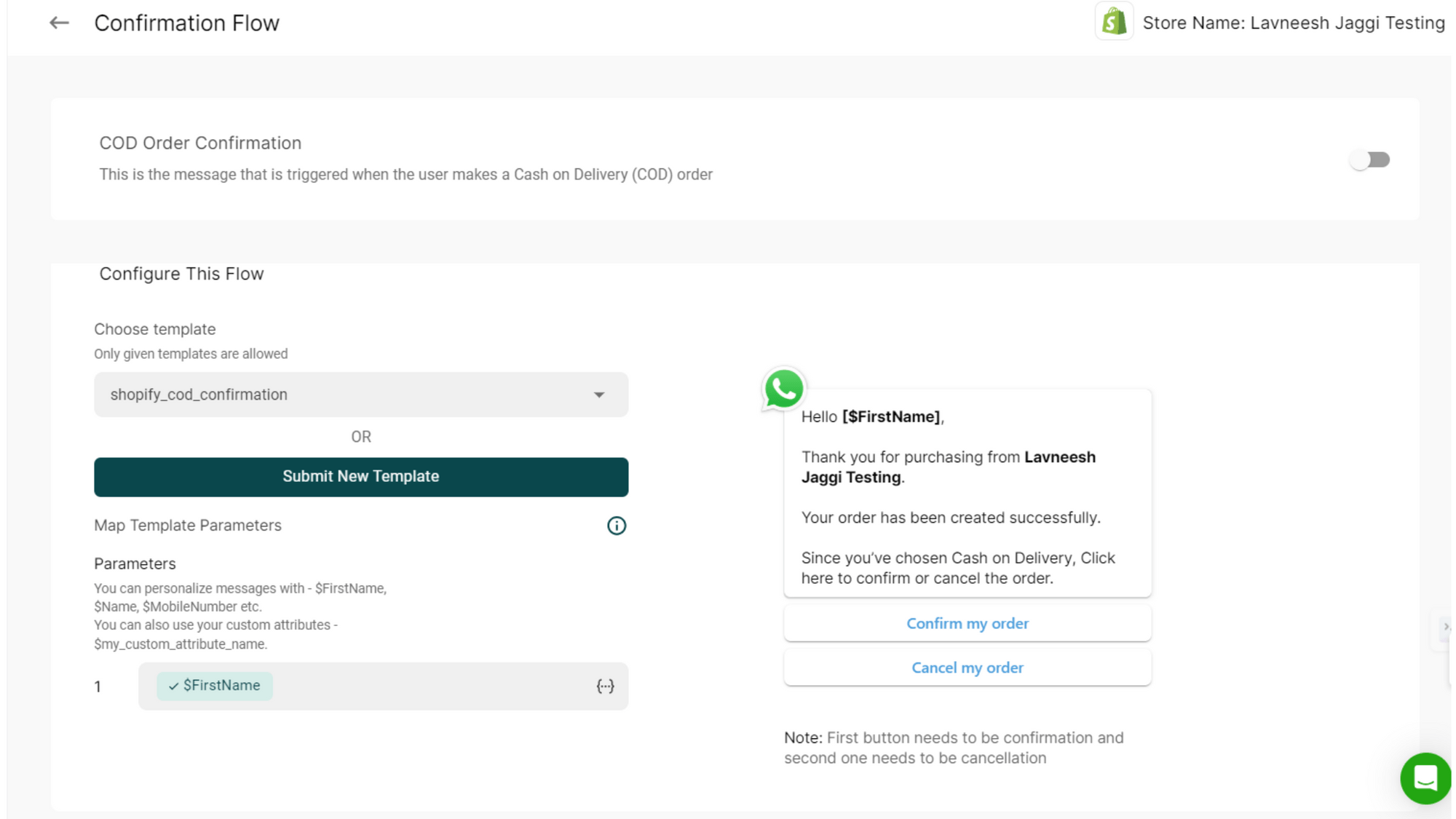Open the green chat support widget
1456x819 pixels.
1425,778
